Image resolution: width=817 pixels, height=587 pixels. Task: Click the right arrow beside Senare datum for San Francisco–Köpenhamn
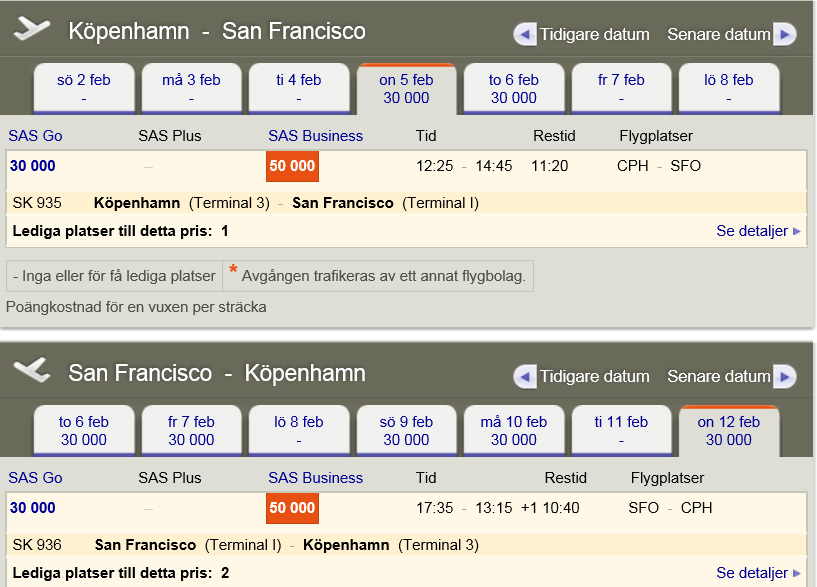[785, 377]
